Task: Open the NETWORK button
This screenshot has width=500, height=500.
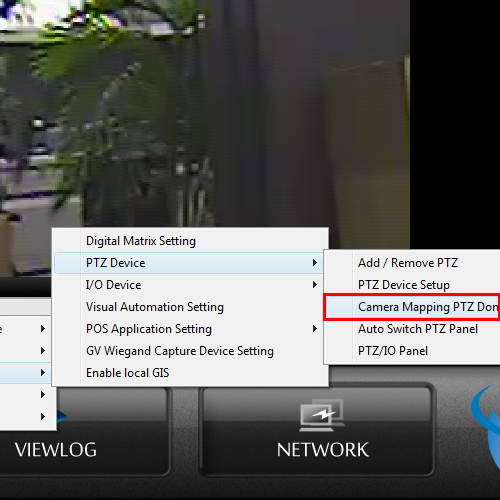Action: 317,430
